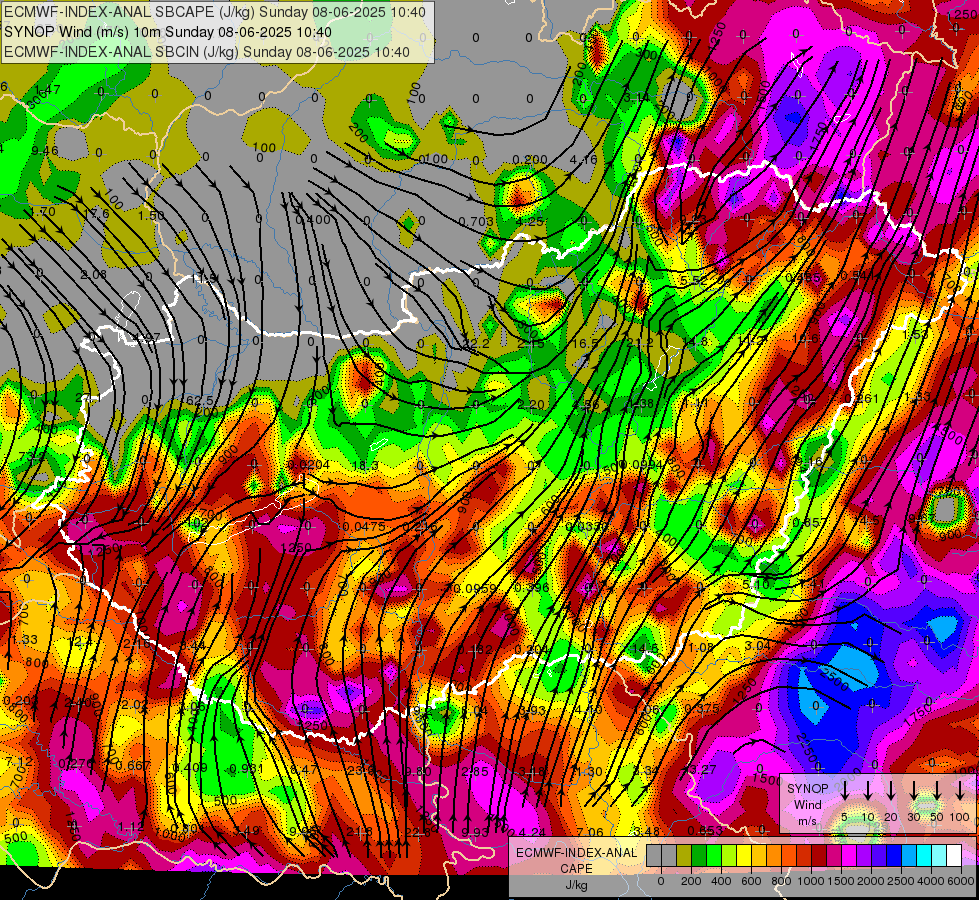
Task: Click the dark green swatch right of 200 tick
Action: pos(699,855)
